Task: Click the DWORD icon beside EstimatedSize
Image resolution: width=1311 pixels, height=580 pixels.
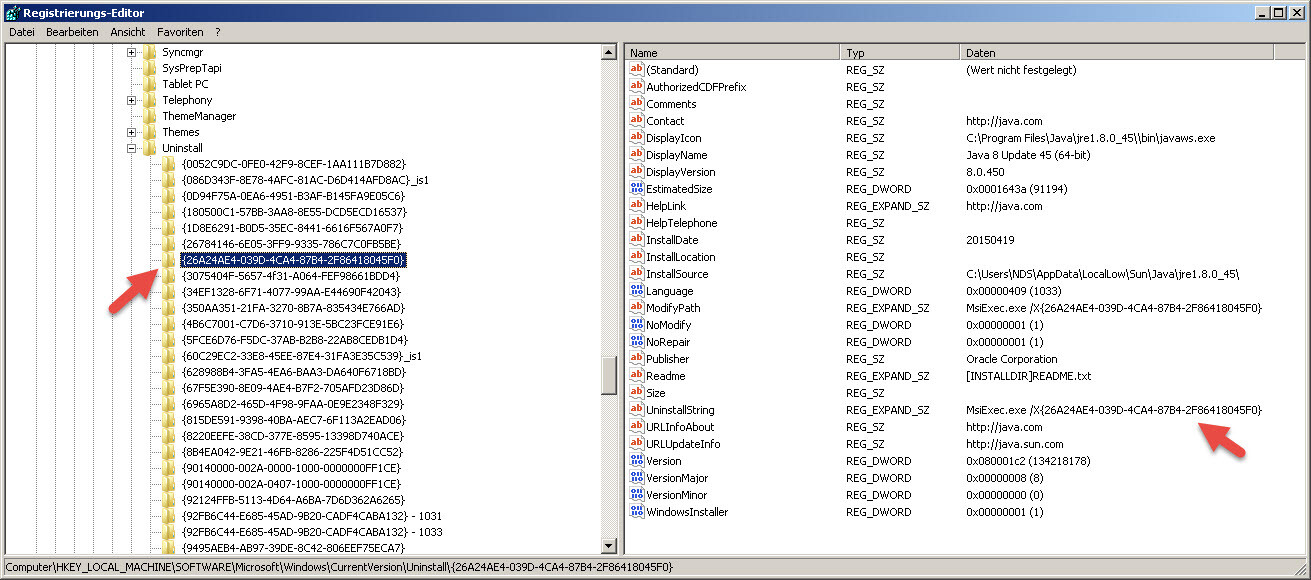Action: [x=636, y=189]
